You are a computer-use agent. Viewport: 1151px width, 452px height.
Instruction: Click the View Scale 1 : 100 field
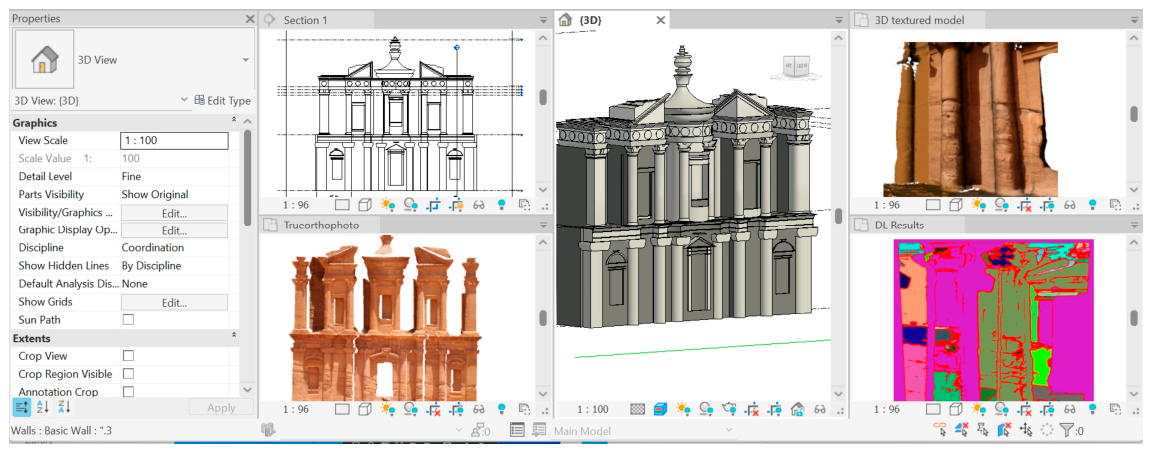(x=174, y=140)
